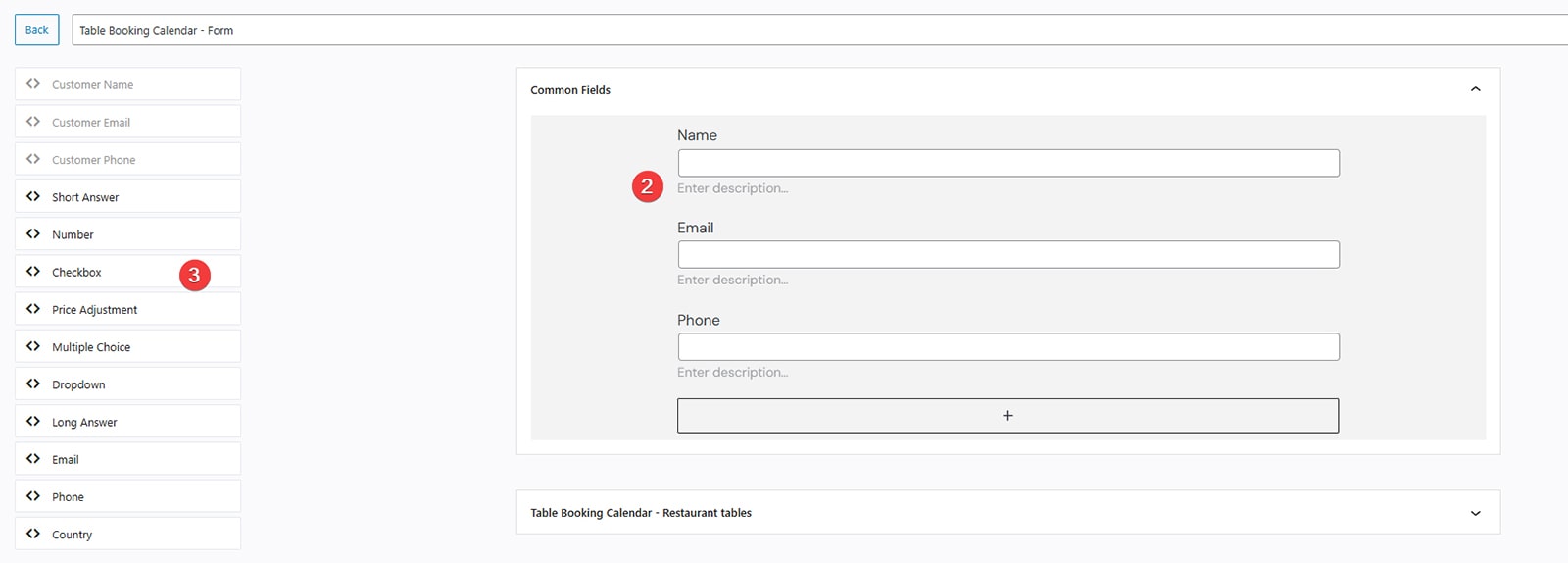Select Customer Email field type
This screenshot has height=563, width=1568.
[127, 122]
